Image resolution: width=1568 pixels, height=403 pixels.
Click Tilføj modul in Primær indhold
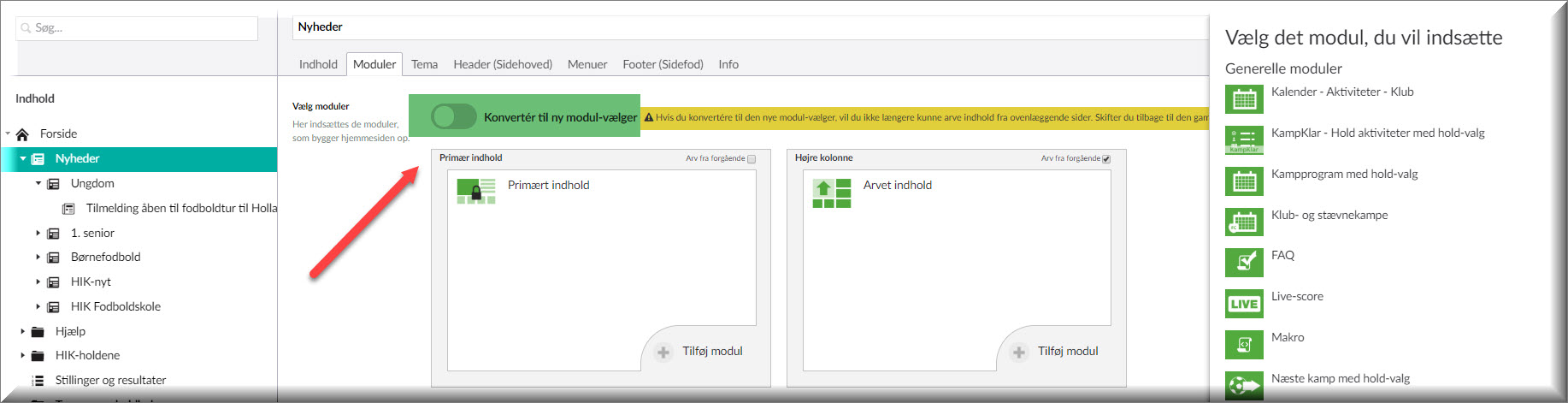point(700,352)
